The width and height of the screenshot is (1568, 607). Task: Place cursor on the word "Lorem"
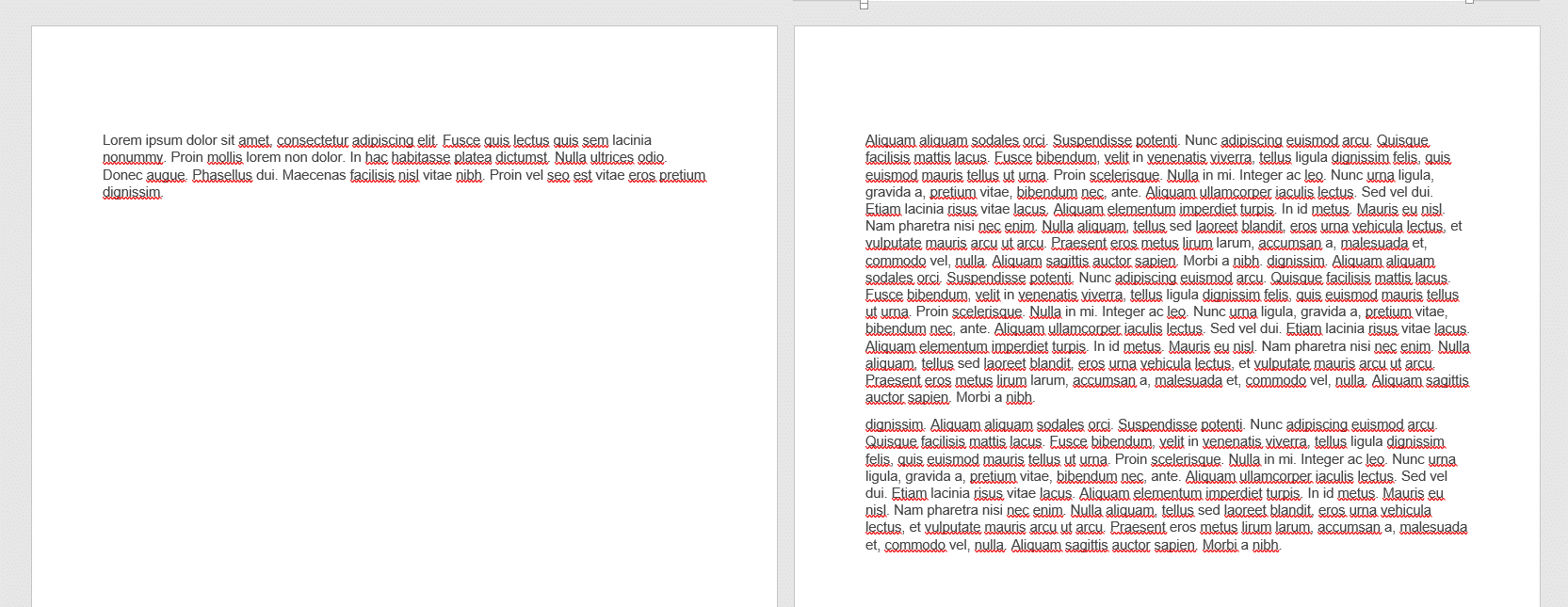121,140
